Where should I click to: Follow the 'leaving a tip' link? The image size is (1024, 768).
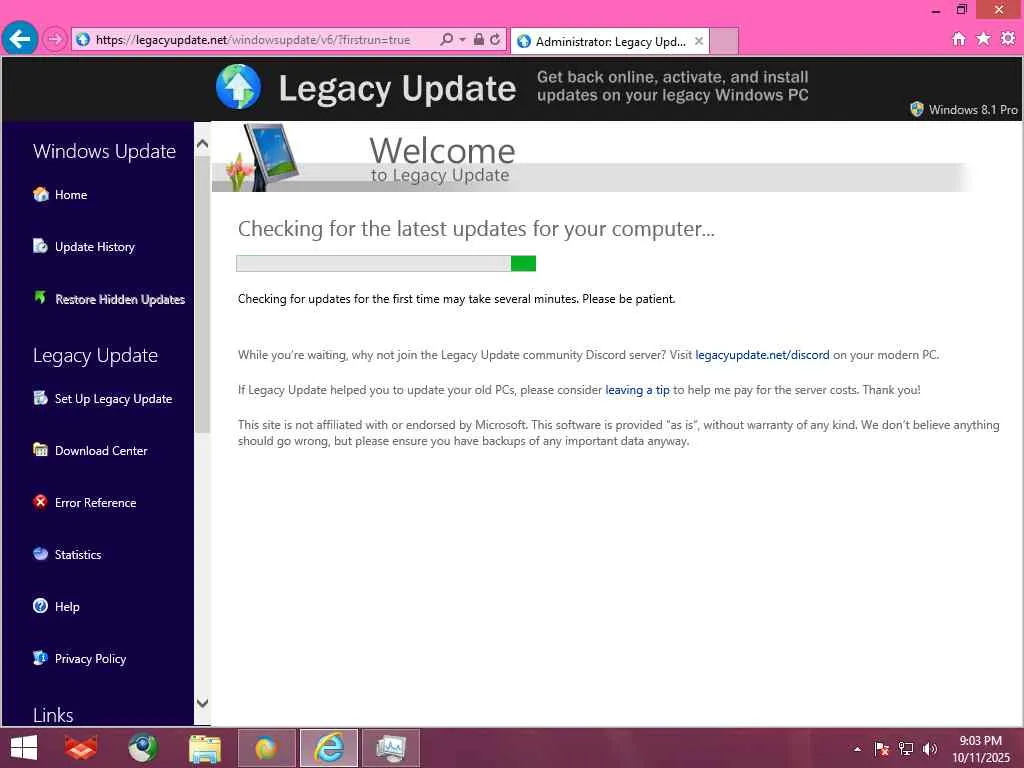click(637, 390)
